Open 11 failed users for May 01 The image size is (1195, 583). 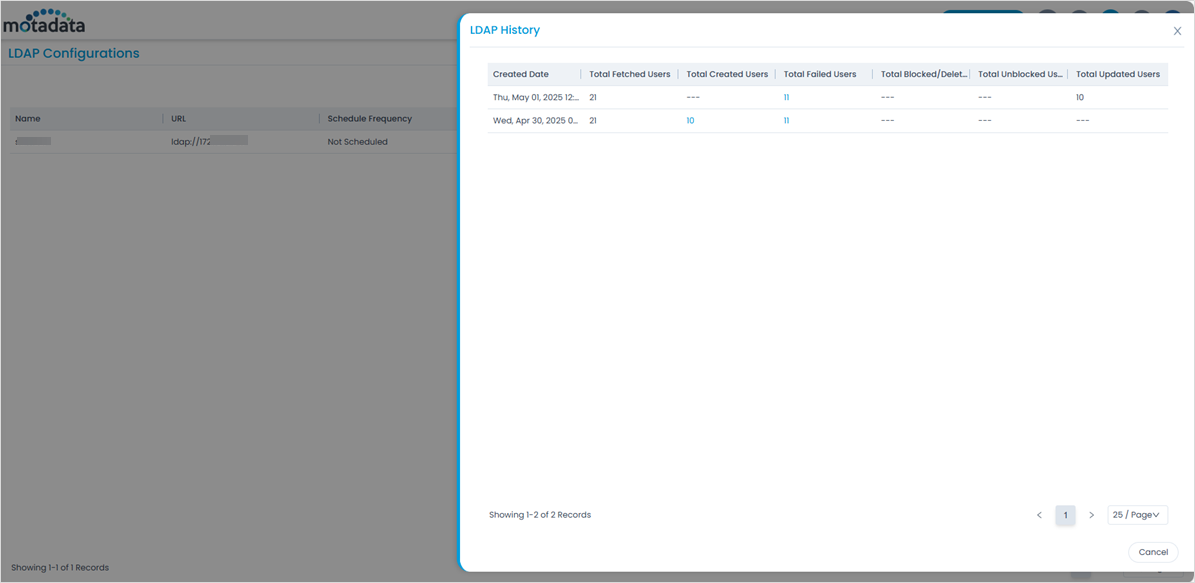[787, 98]
